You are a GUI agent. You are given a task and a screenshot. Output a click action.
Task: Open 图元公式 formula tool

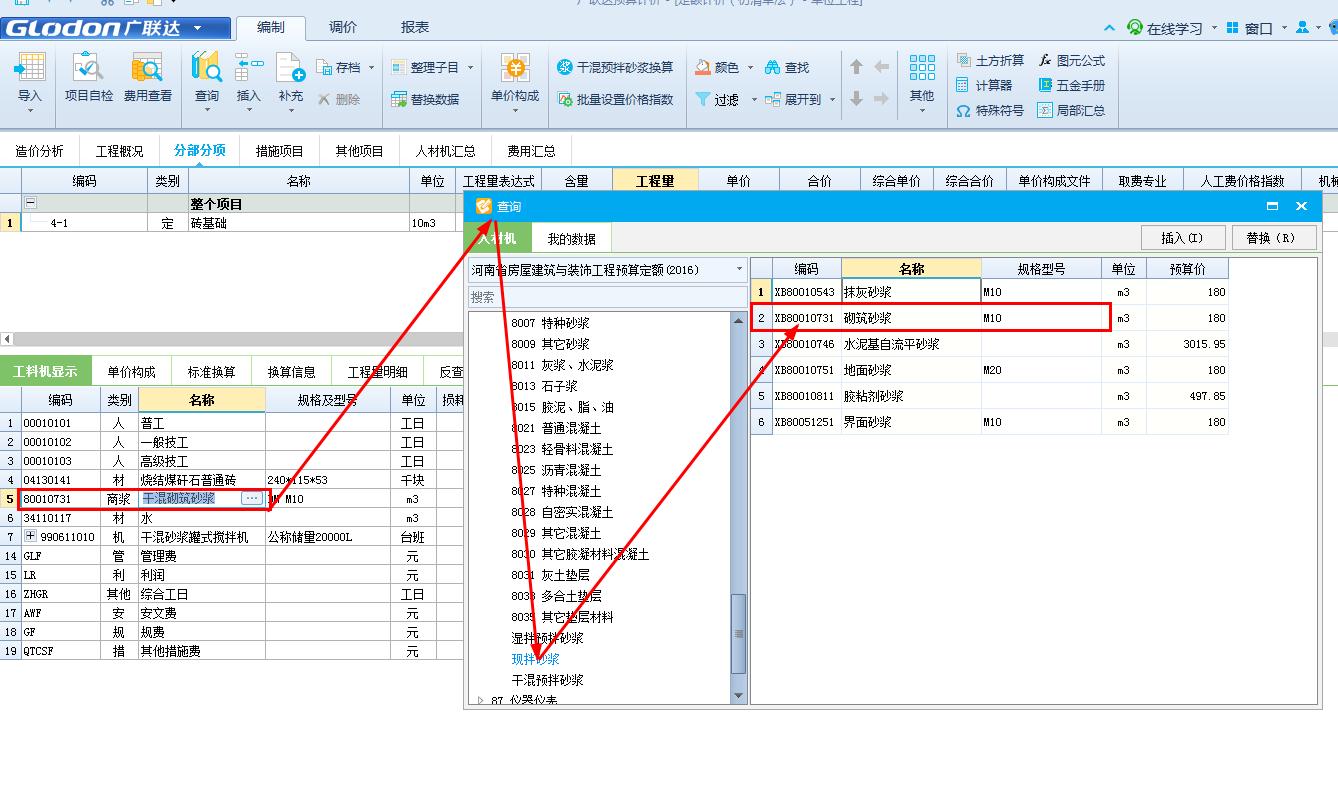[1072, 60]
